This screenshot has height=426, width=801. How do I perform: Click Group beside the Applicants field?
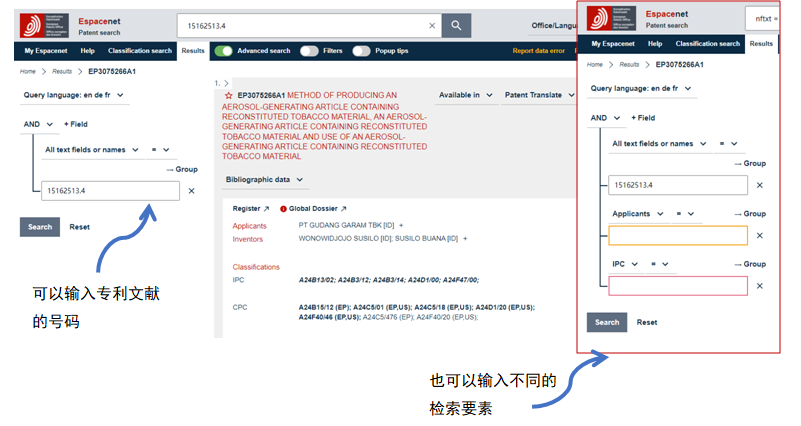click(x=750, y=214)
